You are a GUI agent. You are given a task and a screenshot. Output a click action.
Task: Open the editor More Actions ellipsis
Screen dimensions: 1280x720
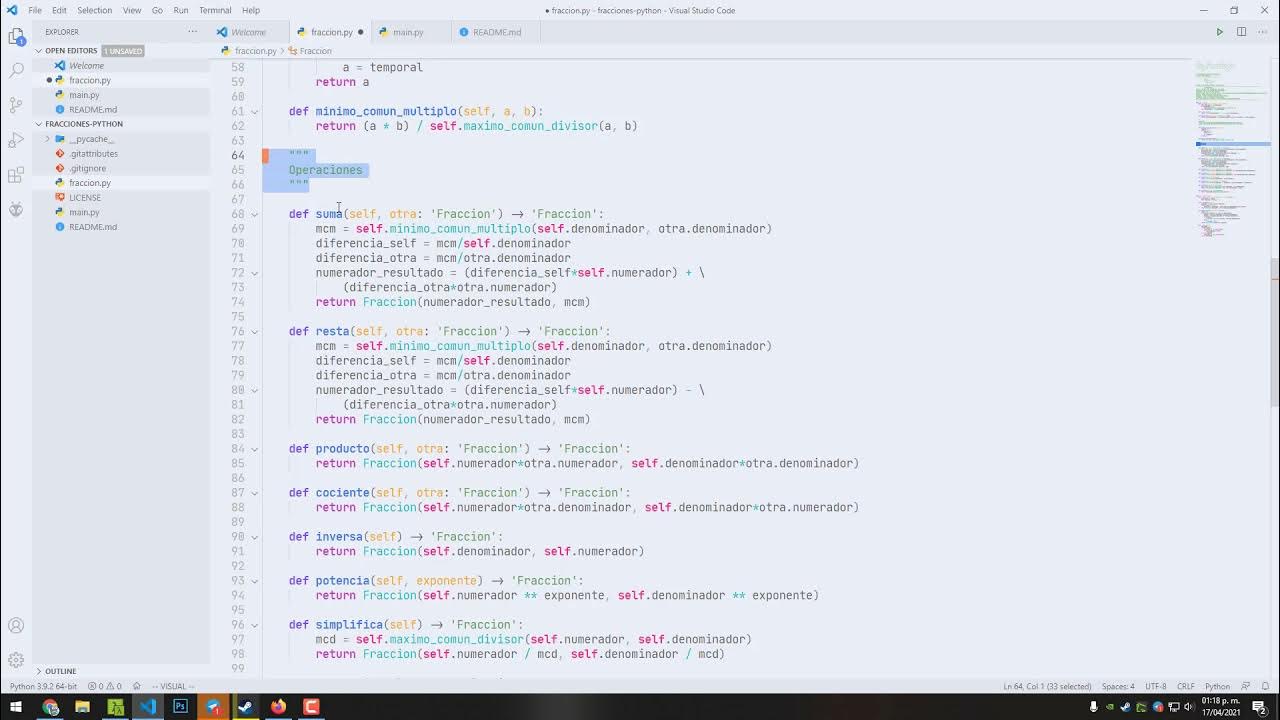click(1262, 32)
